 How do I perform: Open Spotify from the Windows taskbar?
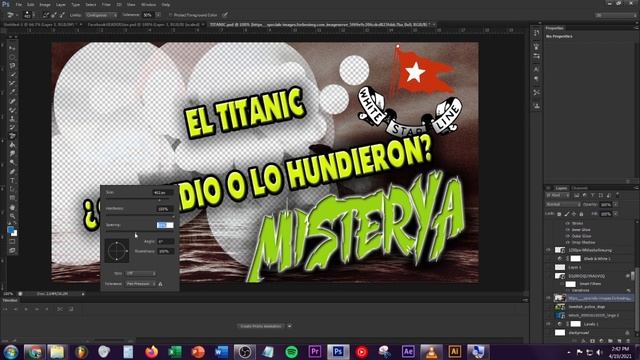point(291,351)
